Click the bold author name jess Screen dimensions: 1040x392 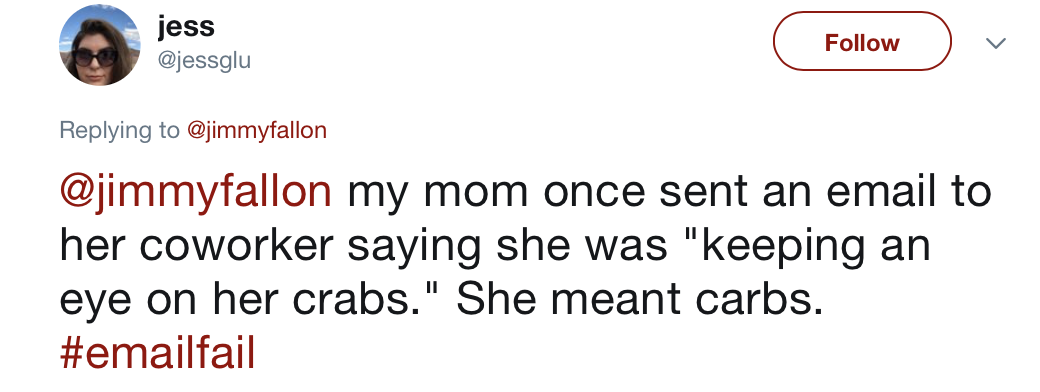click(186, 27)
